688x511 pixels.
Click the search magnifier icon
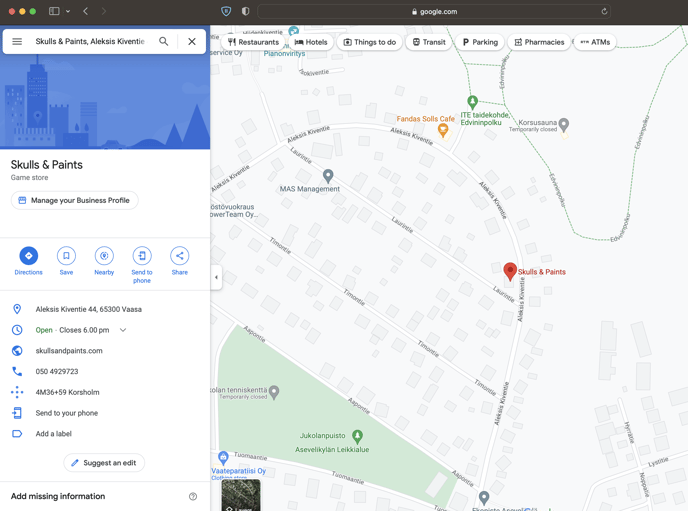point(164,41)
